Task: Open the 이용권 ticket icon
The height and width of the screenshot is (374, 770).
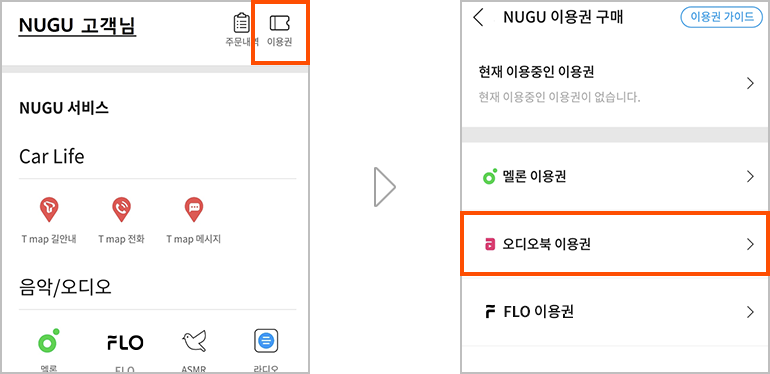Action: pos(279,23)
